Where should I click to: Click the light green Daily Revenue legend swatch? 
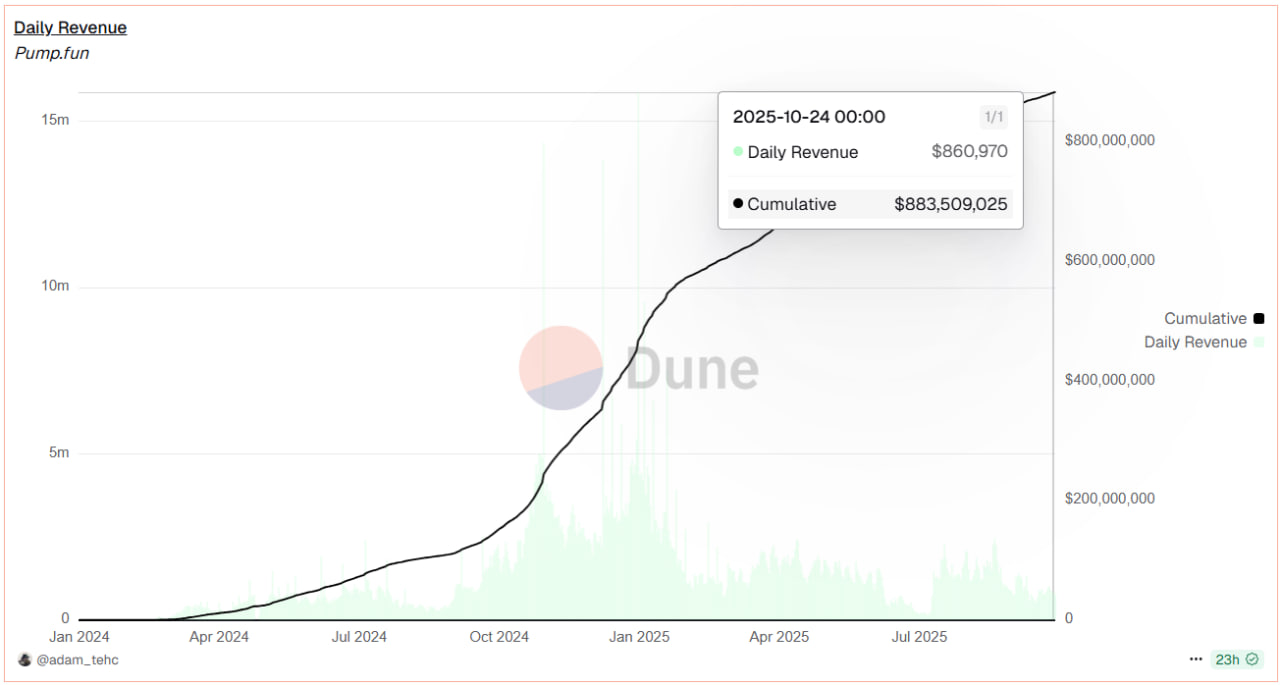click(x=1259, y=343)
